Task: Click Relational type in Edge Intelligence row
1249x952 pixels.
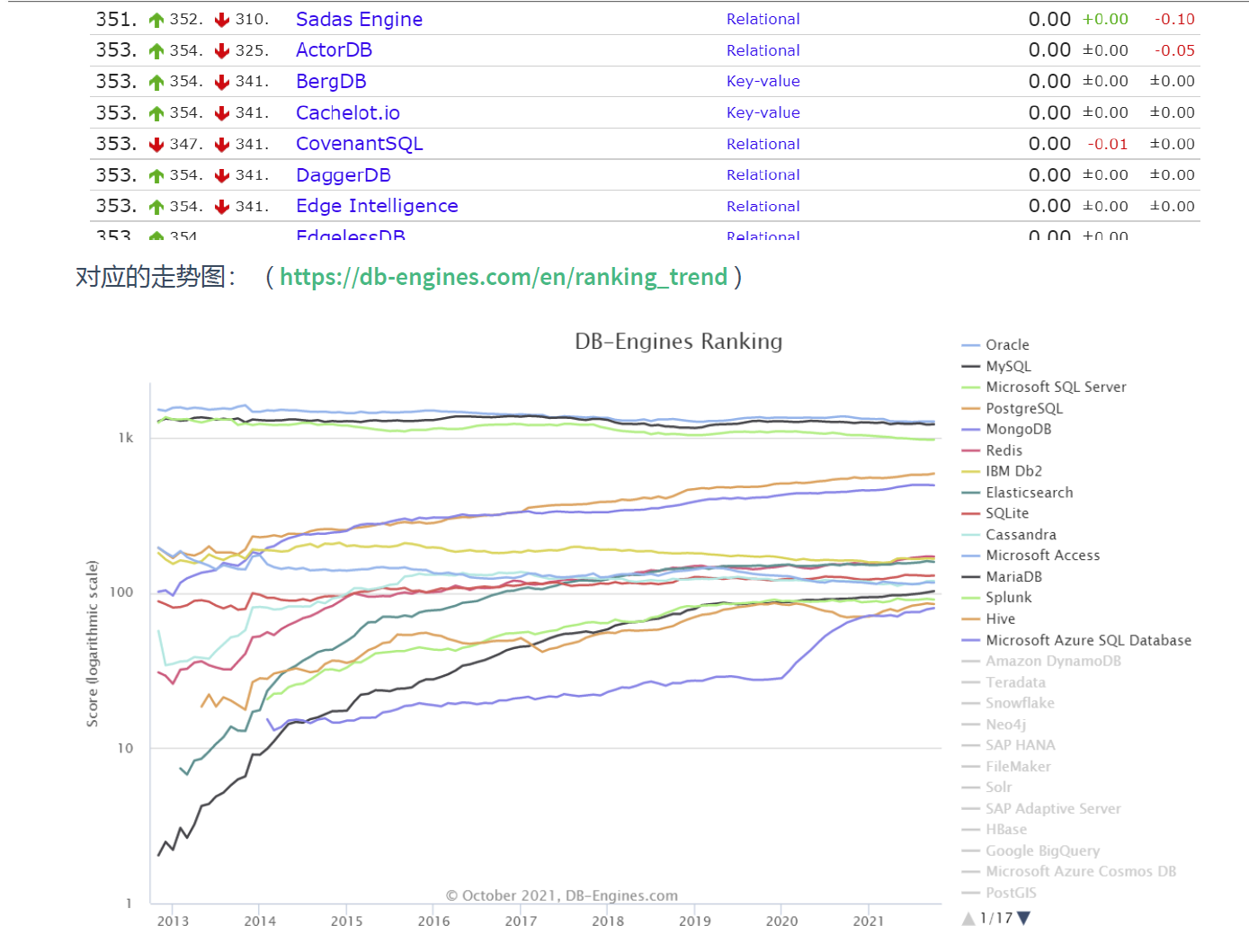Action: click(763, 206)
